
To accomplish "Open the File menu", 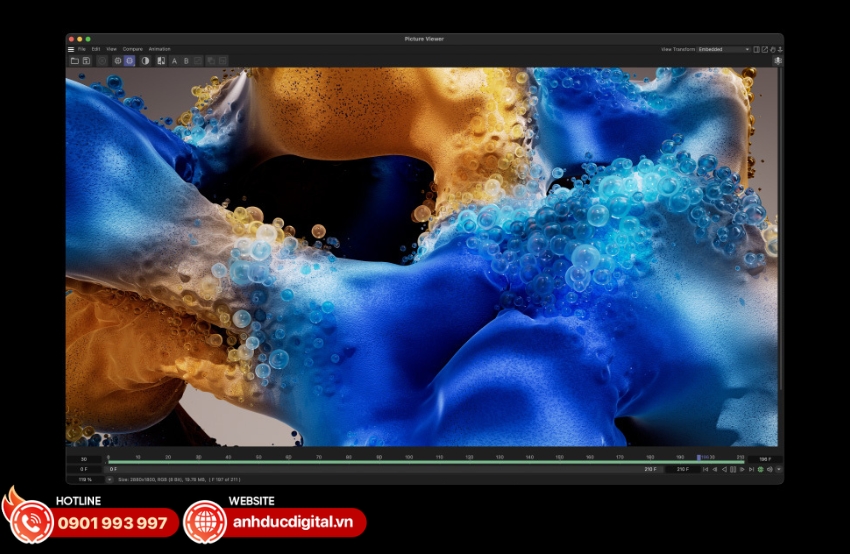I will coord(82,49).
